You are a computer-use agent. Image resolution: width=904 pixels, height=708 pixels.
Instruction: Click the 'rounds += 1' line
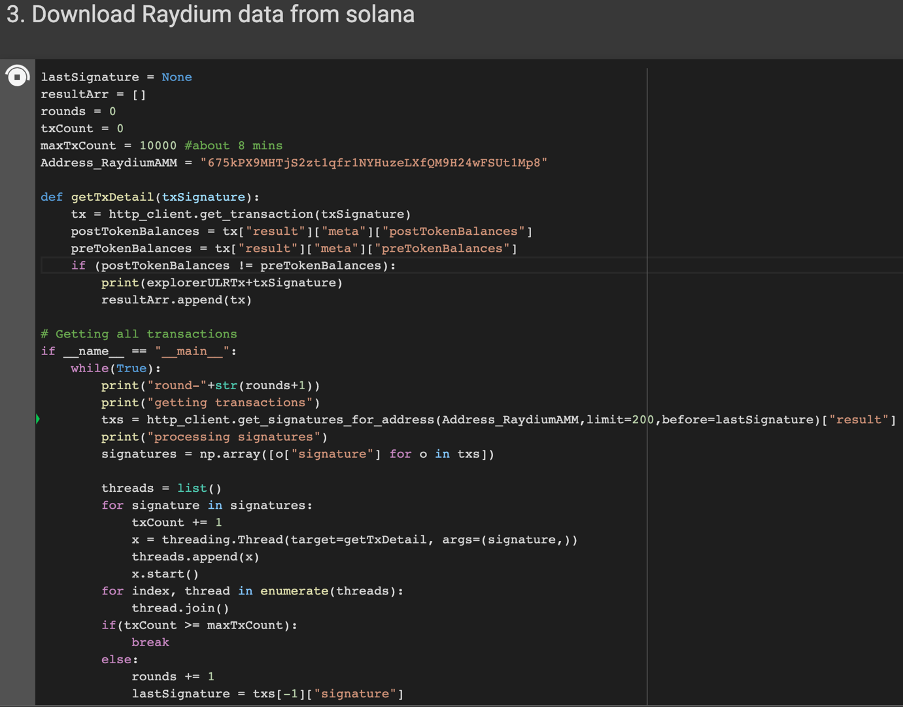pos(173,677)
